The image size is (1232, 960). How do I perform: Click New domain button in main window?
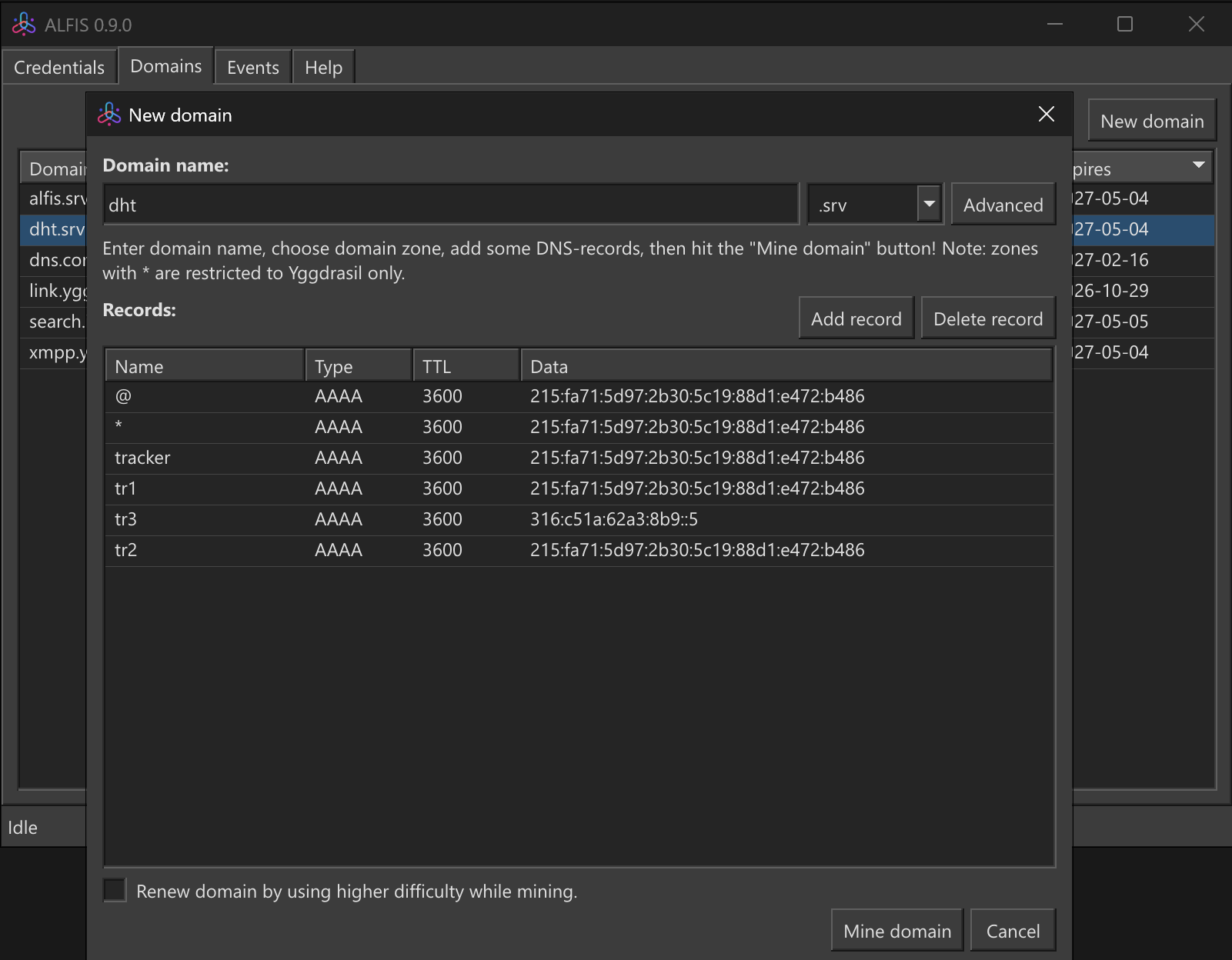tap(1152, 121)
